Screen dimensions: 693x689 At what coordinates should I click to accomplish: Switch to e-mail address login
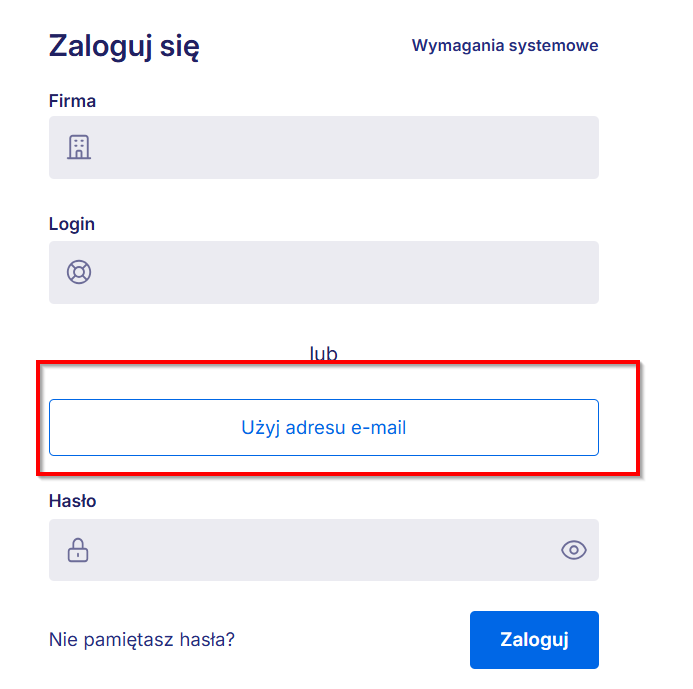(x=324, y=428)
